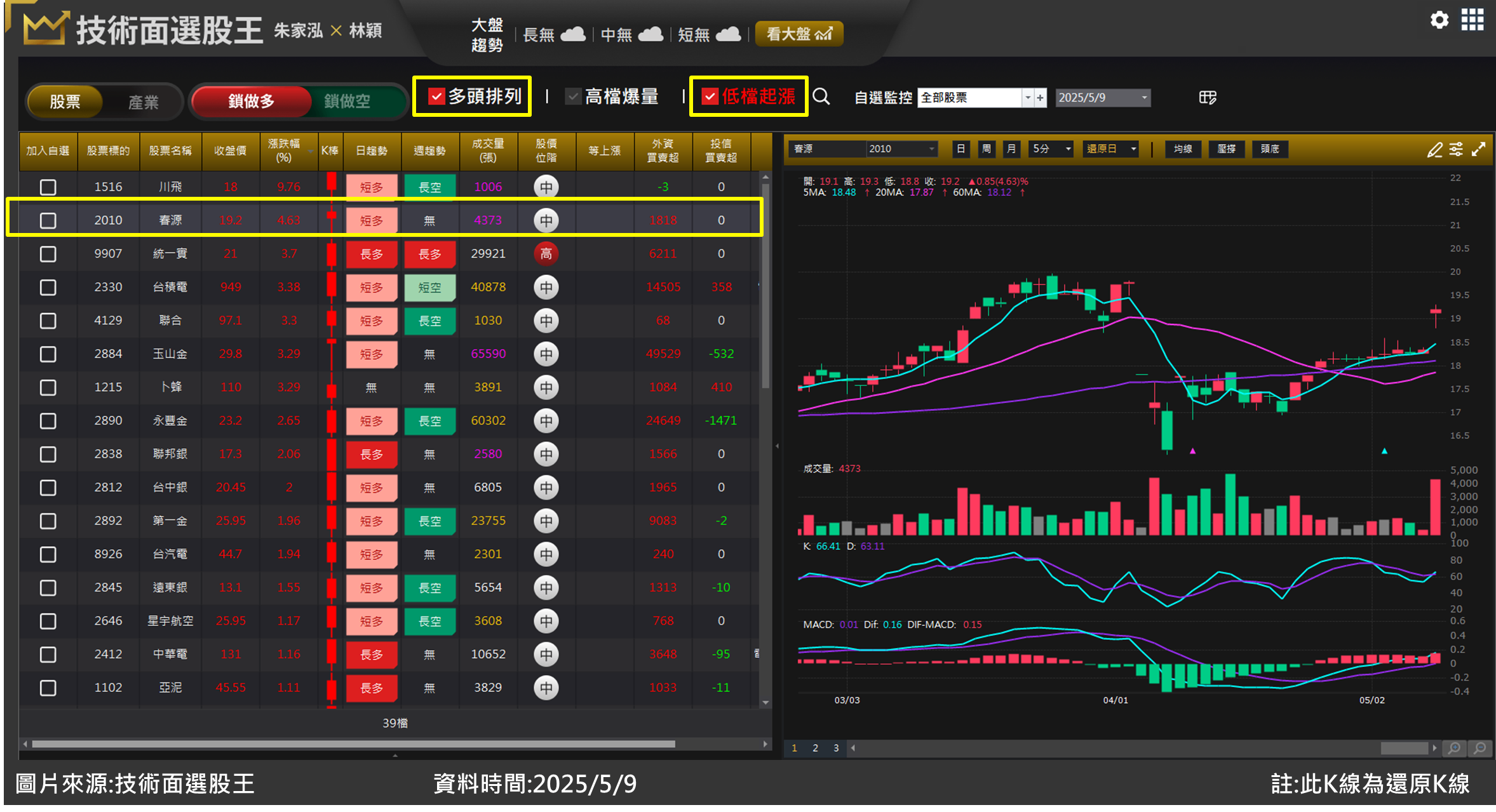The width and height of the screenshot is (1496, 812).
Task: Click the plus button to add watchlist
Action: 1040,98
